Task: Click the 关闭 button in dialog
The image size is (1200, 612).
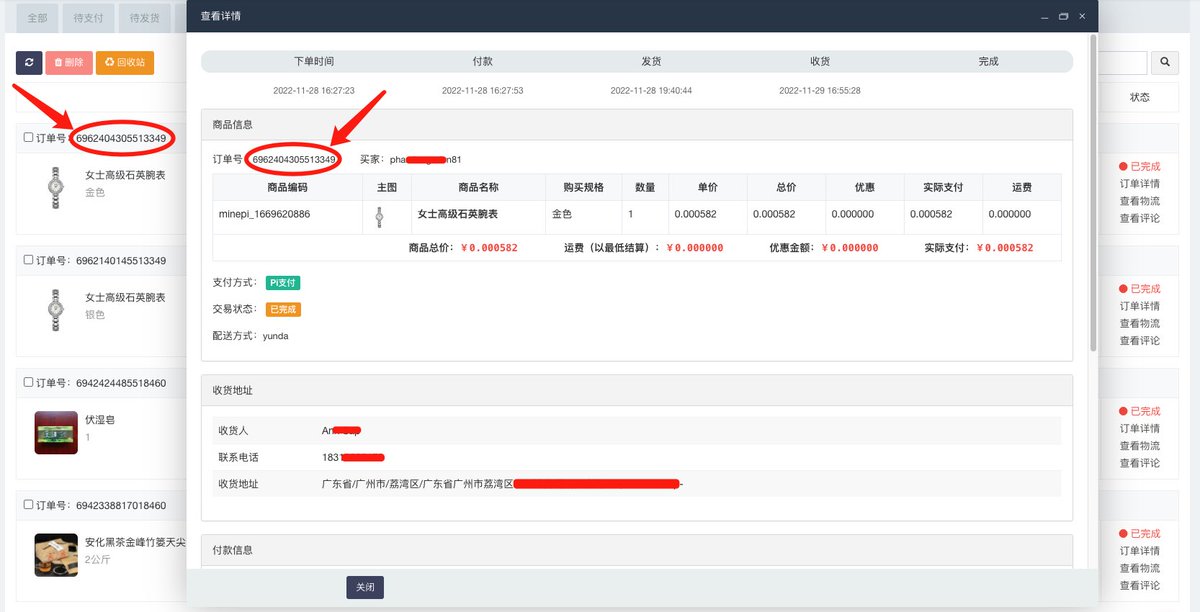Action: tap(365, 587)
